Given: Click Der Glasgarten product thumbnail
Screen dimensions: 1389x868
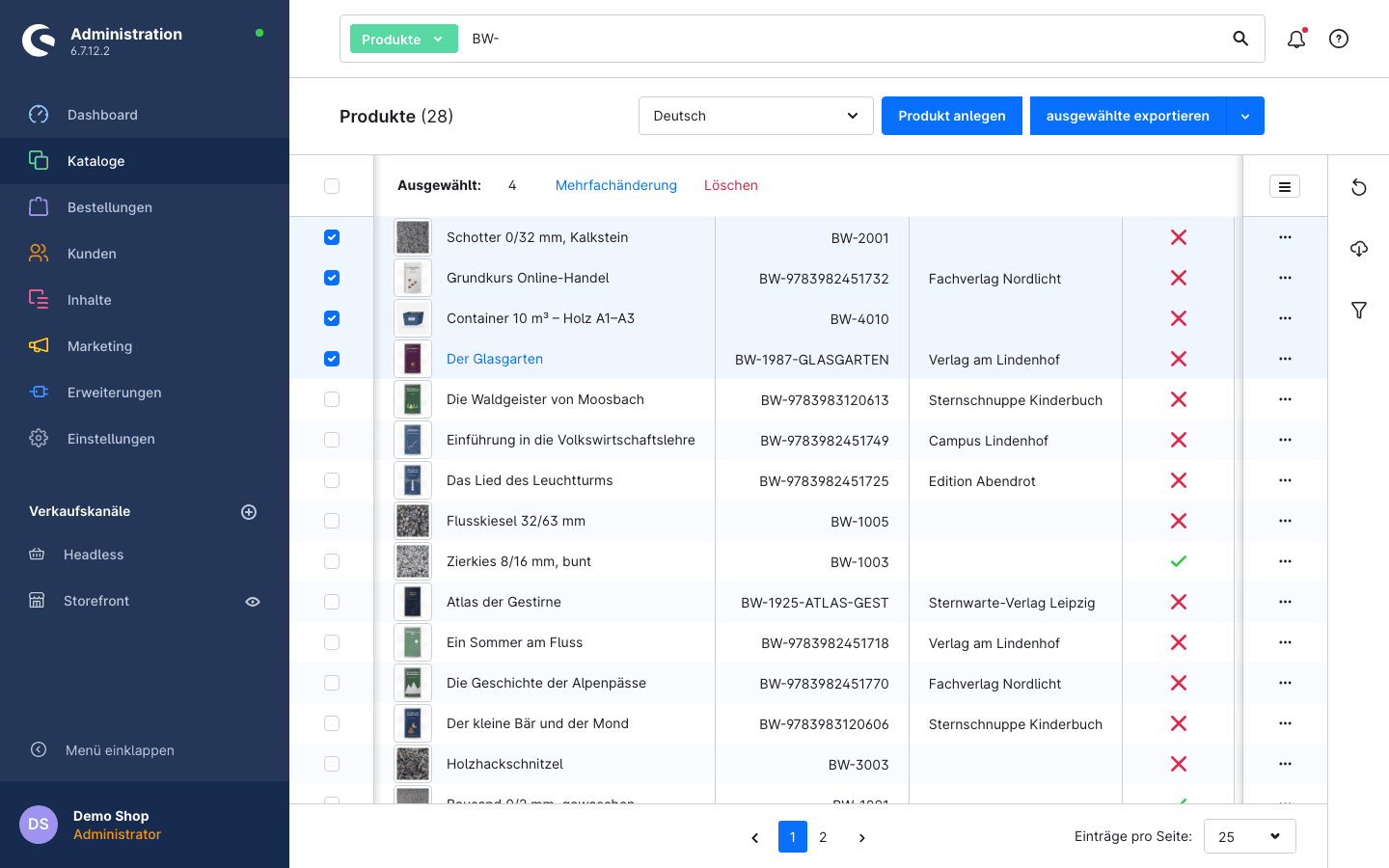Looking at the screenshot, I should pyautogui.click(x=413, y=359).
